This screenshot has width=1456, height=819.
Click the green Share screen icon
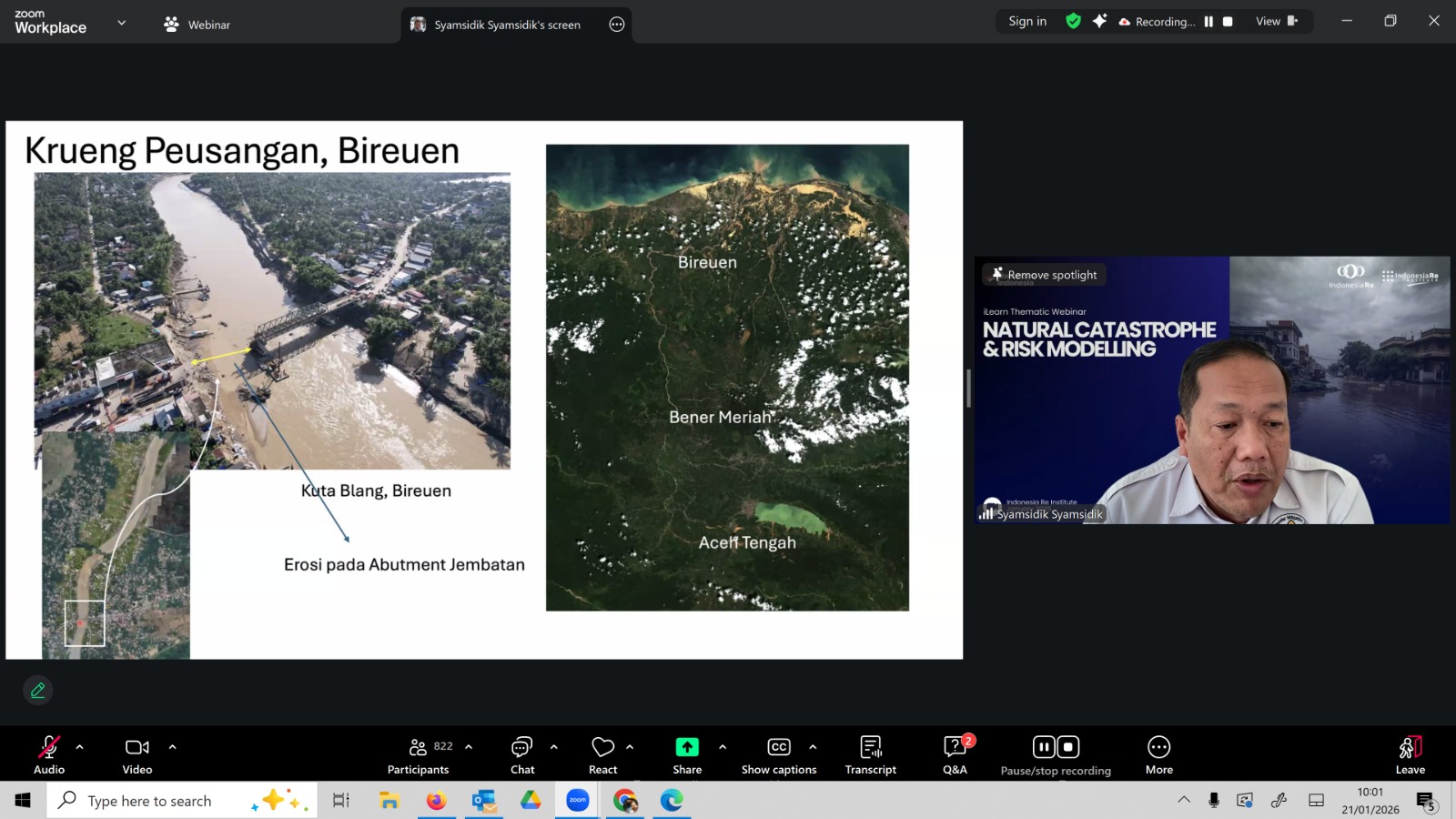(x=687, y=747)
